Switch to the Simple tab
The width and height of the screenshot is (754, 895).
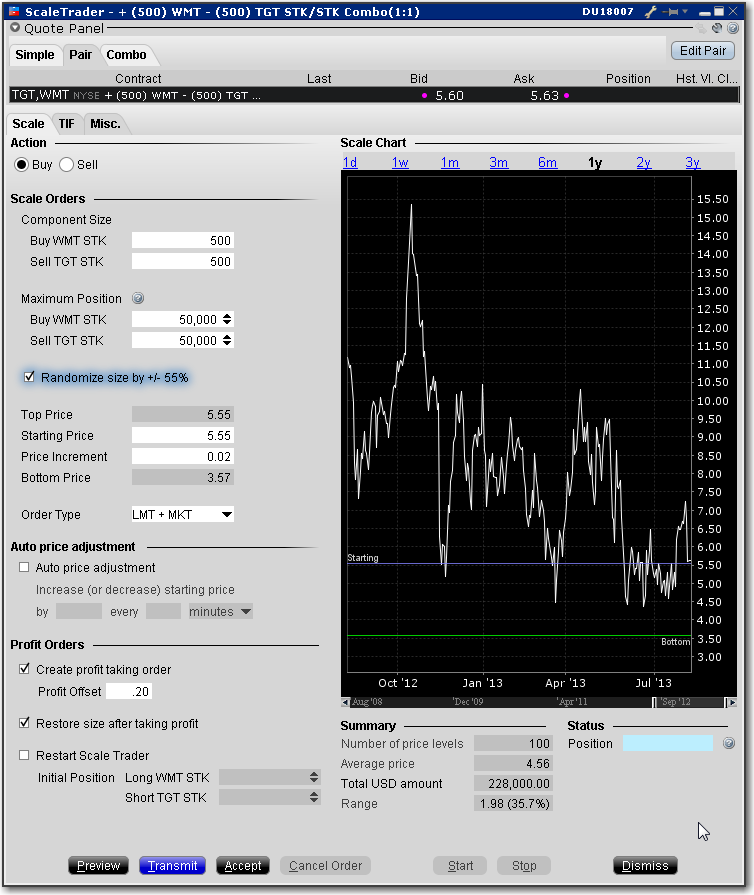click(35, 55)
